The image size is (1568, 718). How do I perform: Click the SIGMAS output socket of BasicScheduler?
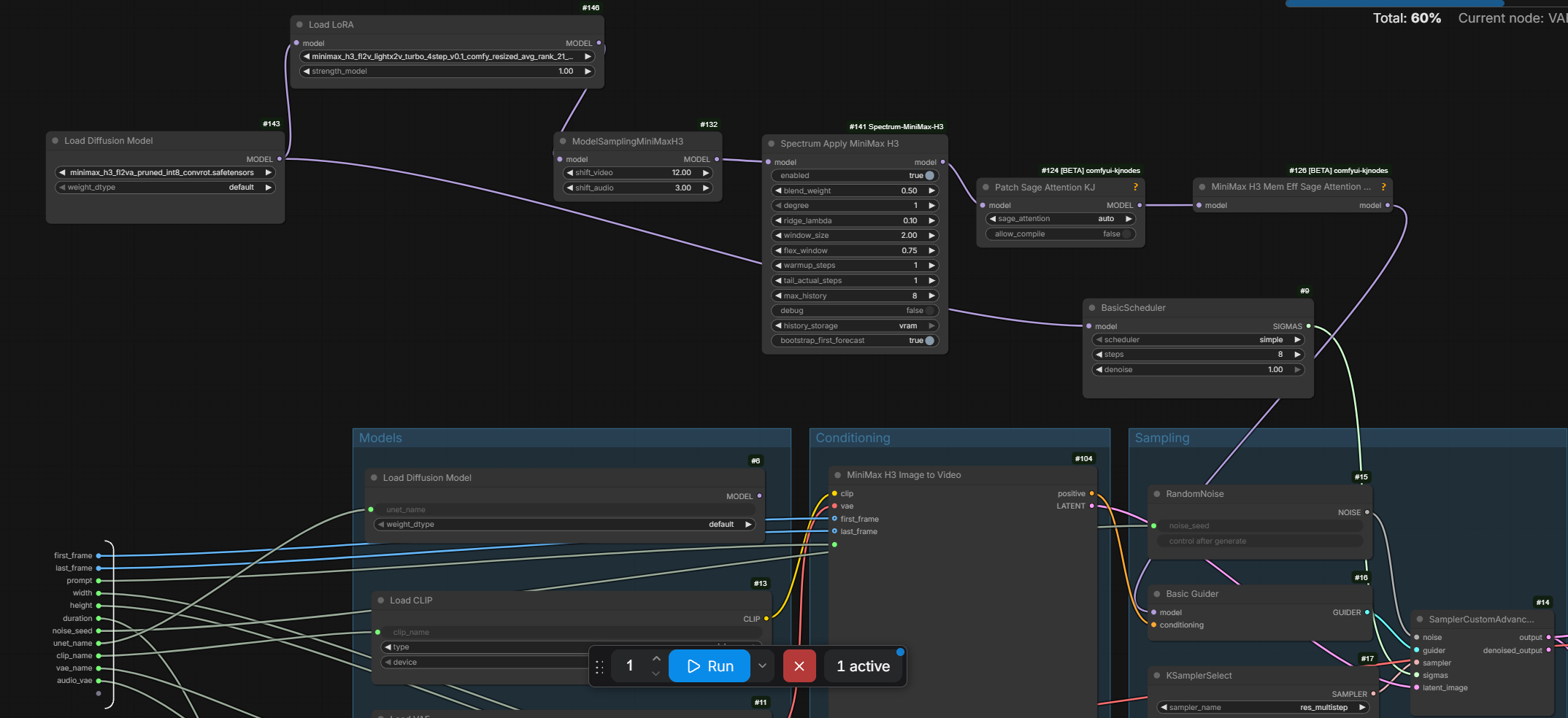click(1308, 326)
